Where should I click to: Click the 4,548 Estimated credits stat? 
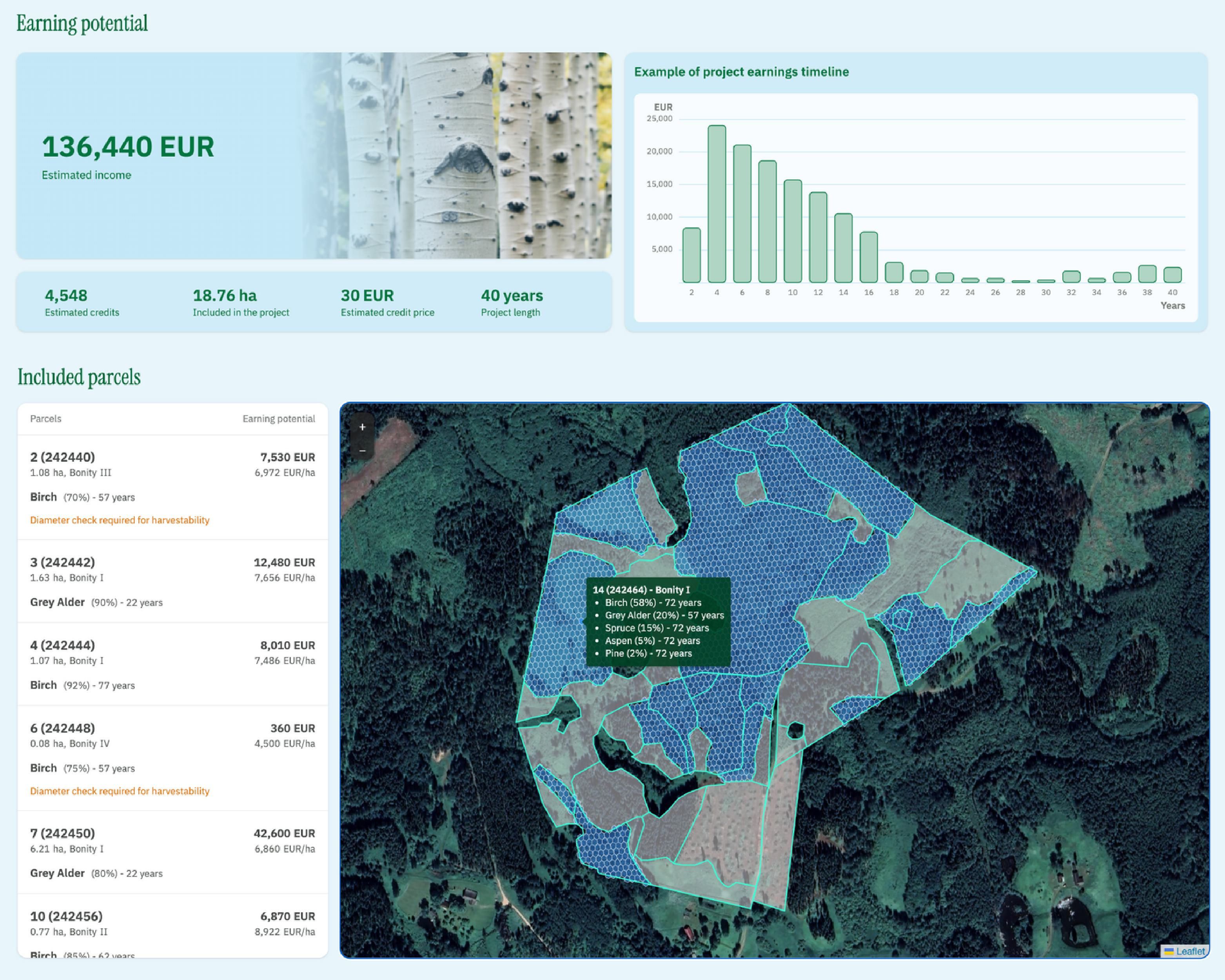[x=82, y=302]
